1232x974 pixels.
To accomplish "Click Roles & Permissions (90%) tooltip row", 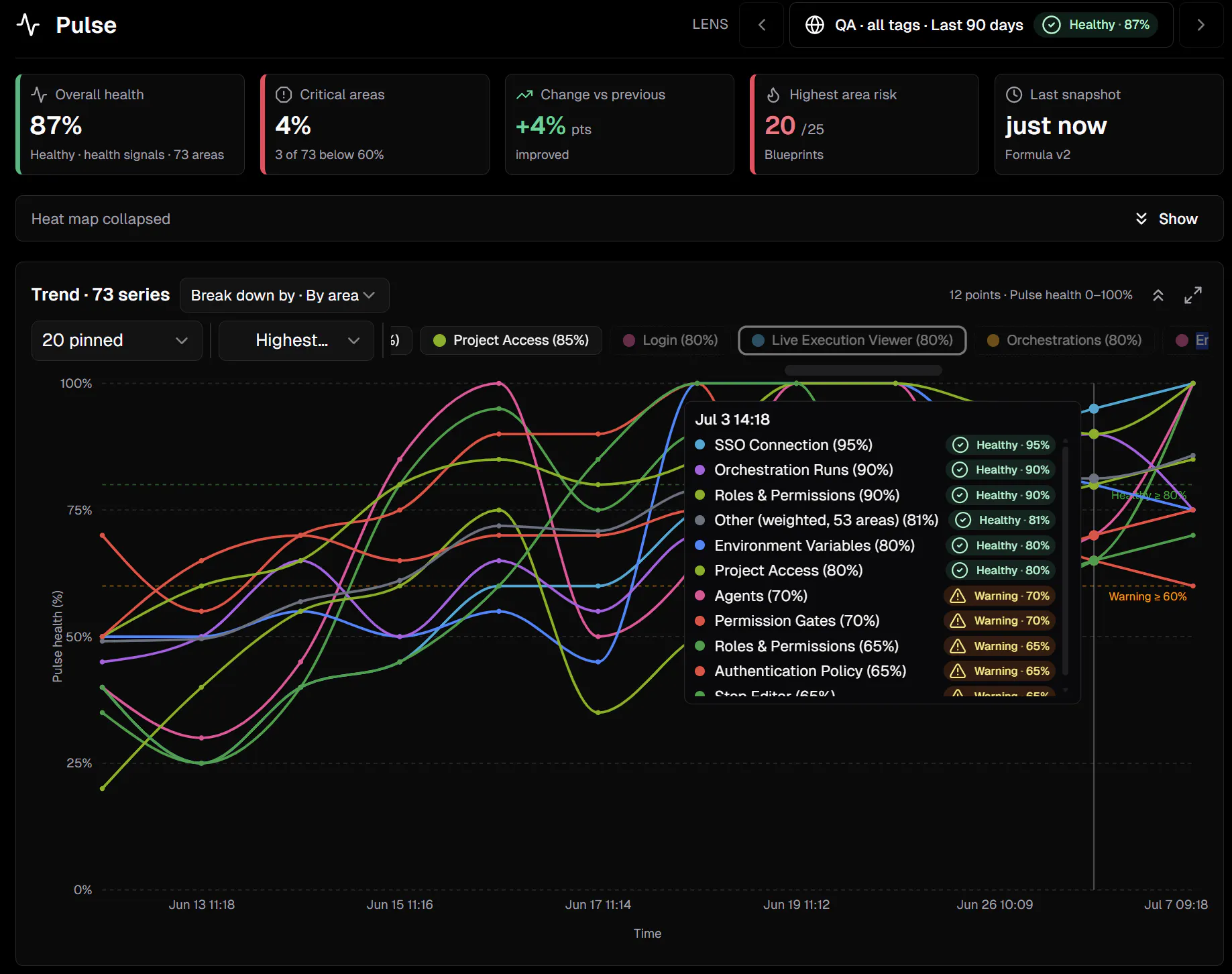I will tap(875, 495).
